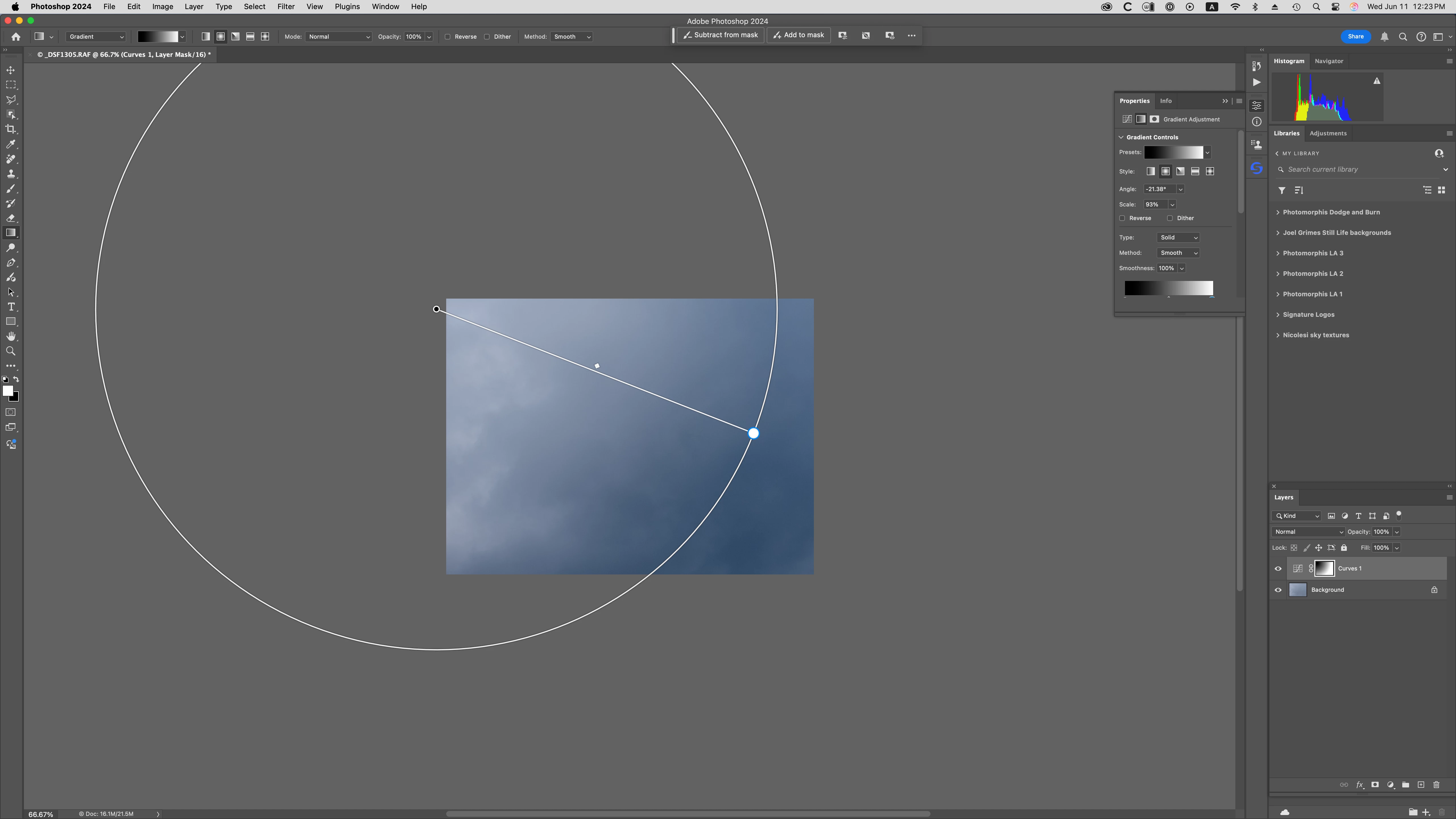1456x819 pixels.
Task: Select the Clone Stamp tool
Action: (11, 174)
